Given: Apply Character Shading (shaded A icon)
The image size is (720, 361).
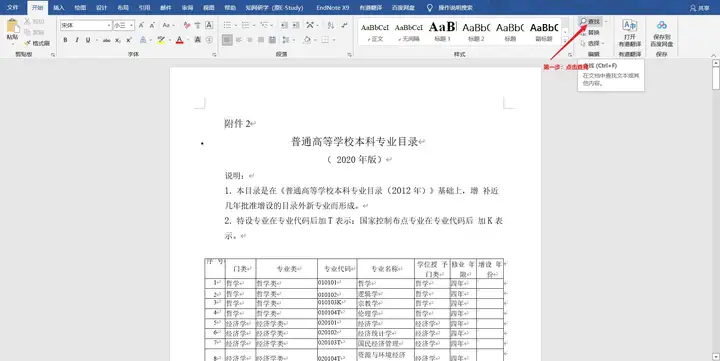Looking at the screenshot, I should click(x=197, y=40).
